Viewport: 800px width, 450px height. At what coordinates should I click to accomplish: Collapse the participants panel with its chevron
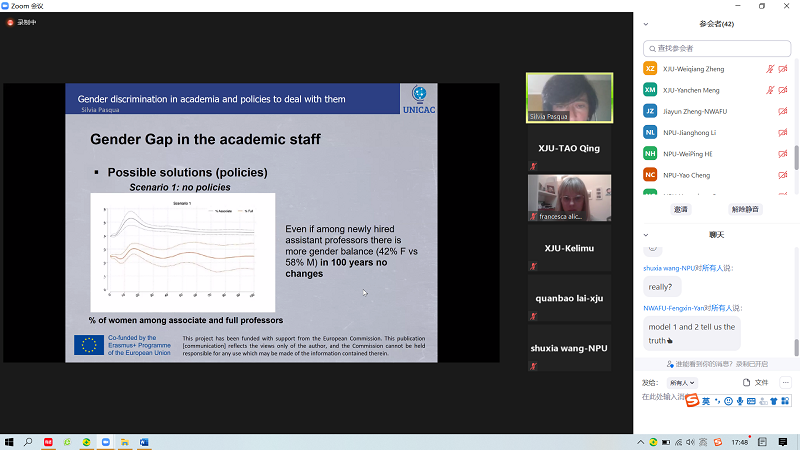click(x=646, y=24)
